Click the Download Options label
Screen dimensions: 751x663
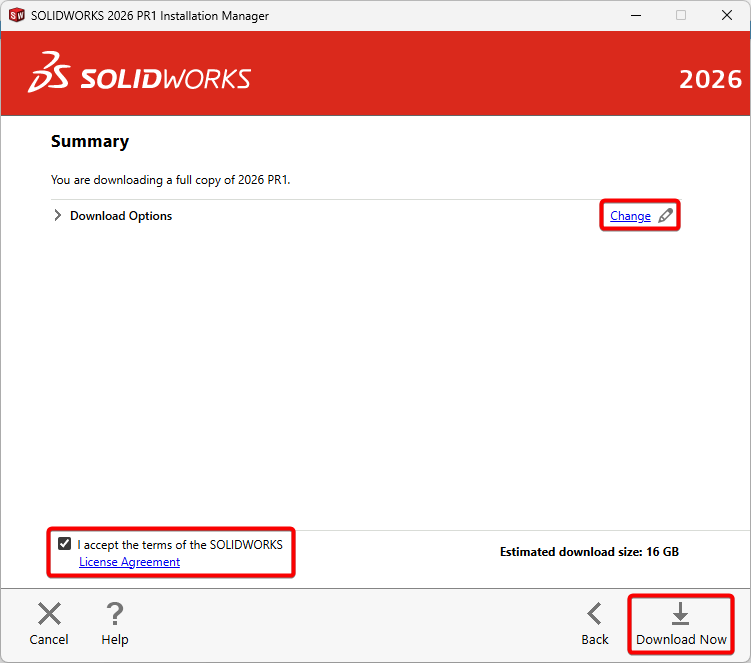tap(121, 216)
